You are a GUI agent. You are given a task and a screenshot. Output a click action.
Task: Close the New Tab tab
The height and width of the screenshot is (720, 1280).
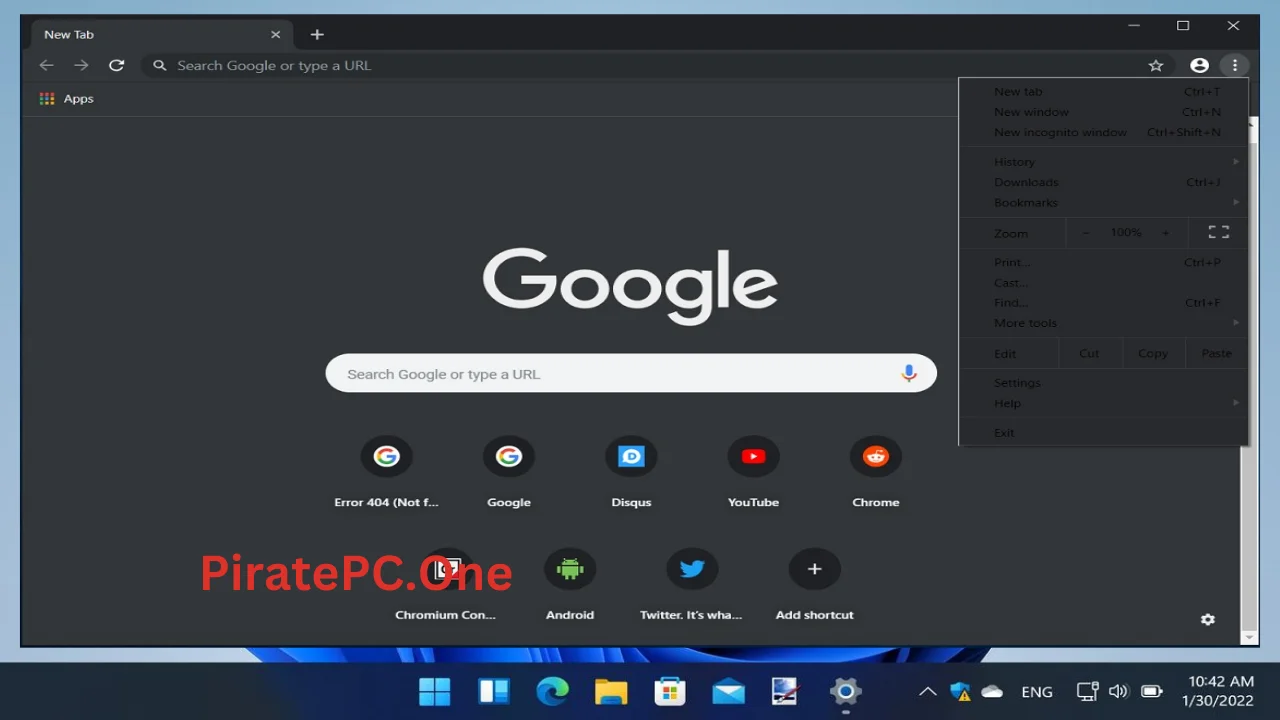(x=275, y=34)
